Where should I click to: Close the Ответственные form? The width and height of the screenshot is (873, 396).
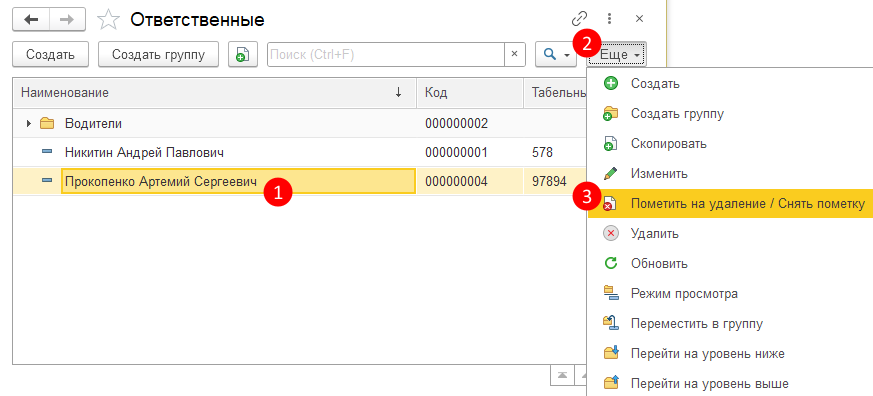click(640, 19)
